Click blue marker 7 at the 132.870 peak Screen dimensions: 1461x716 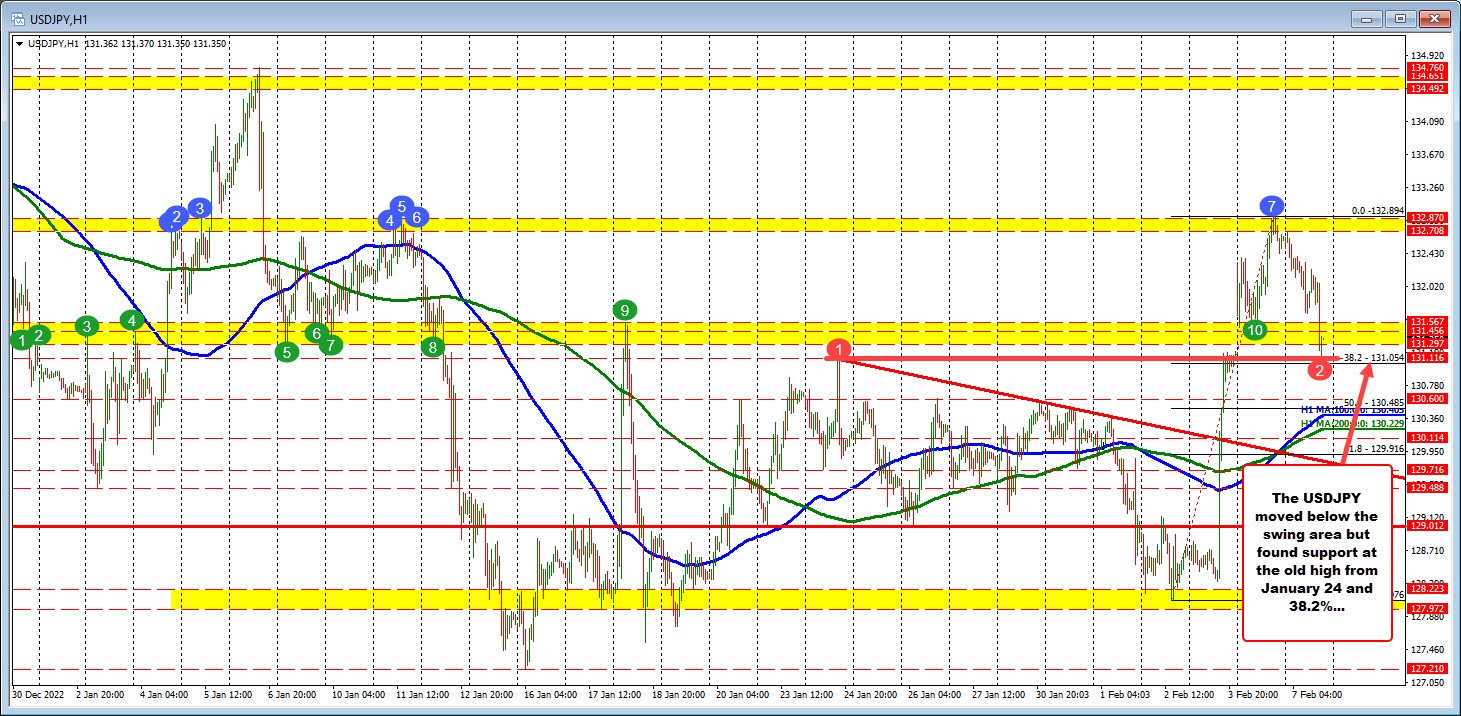point(1271,206)
